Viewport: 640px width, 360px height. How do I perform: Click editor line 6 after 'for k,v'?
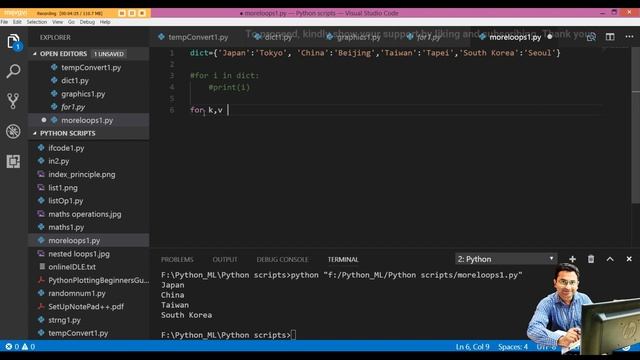click(x=229, y=110)
